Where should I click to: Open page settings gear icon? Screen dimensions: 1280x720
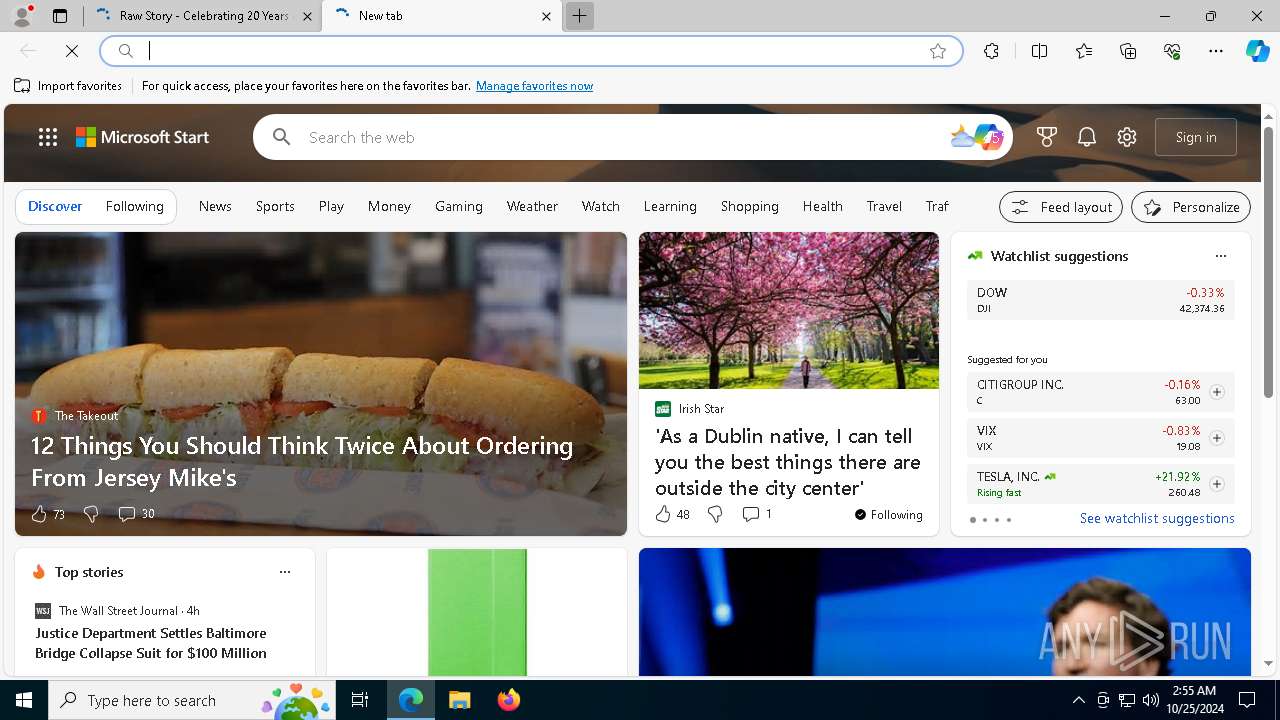point(1127,137)
